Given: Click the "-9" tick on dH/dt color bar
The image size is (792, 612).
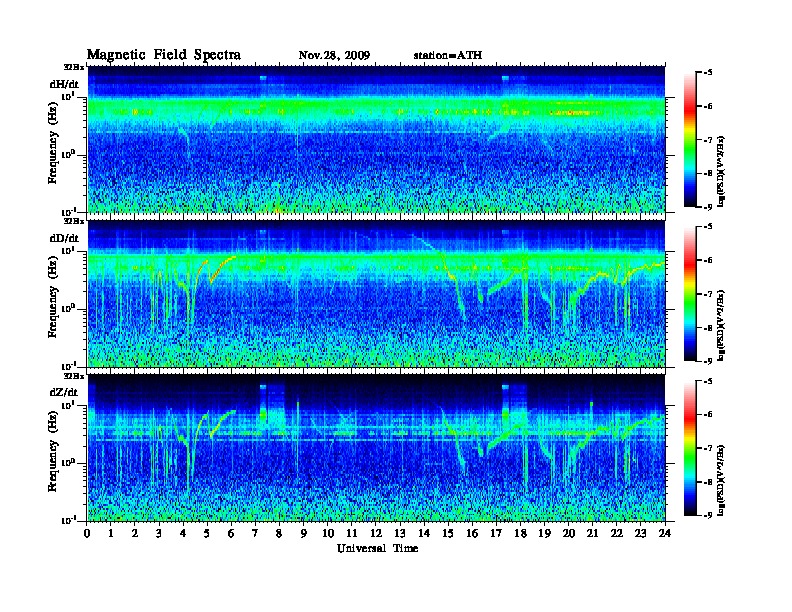Looking at the screenshot, I should [x=708, y=207].
